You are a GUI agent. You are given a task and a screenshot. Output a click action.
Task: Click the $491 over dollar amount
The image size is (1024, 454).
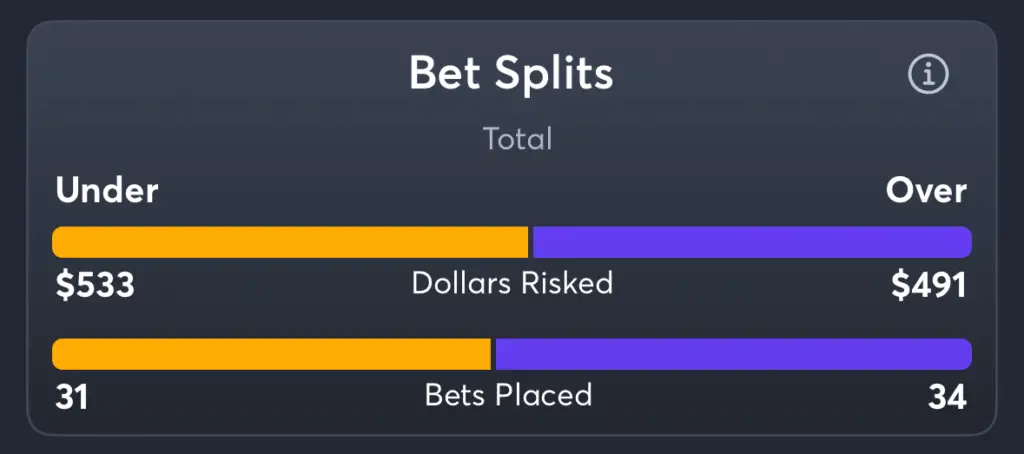[x=929, y=285]
